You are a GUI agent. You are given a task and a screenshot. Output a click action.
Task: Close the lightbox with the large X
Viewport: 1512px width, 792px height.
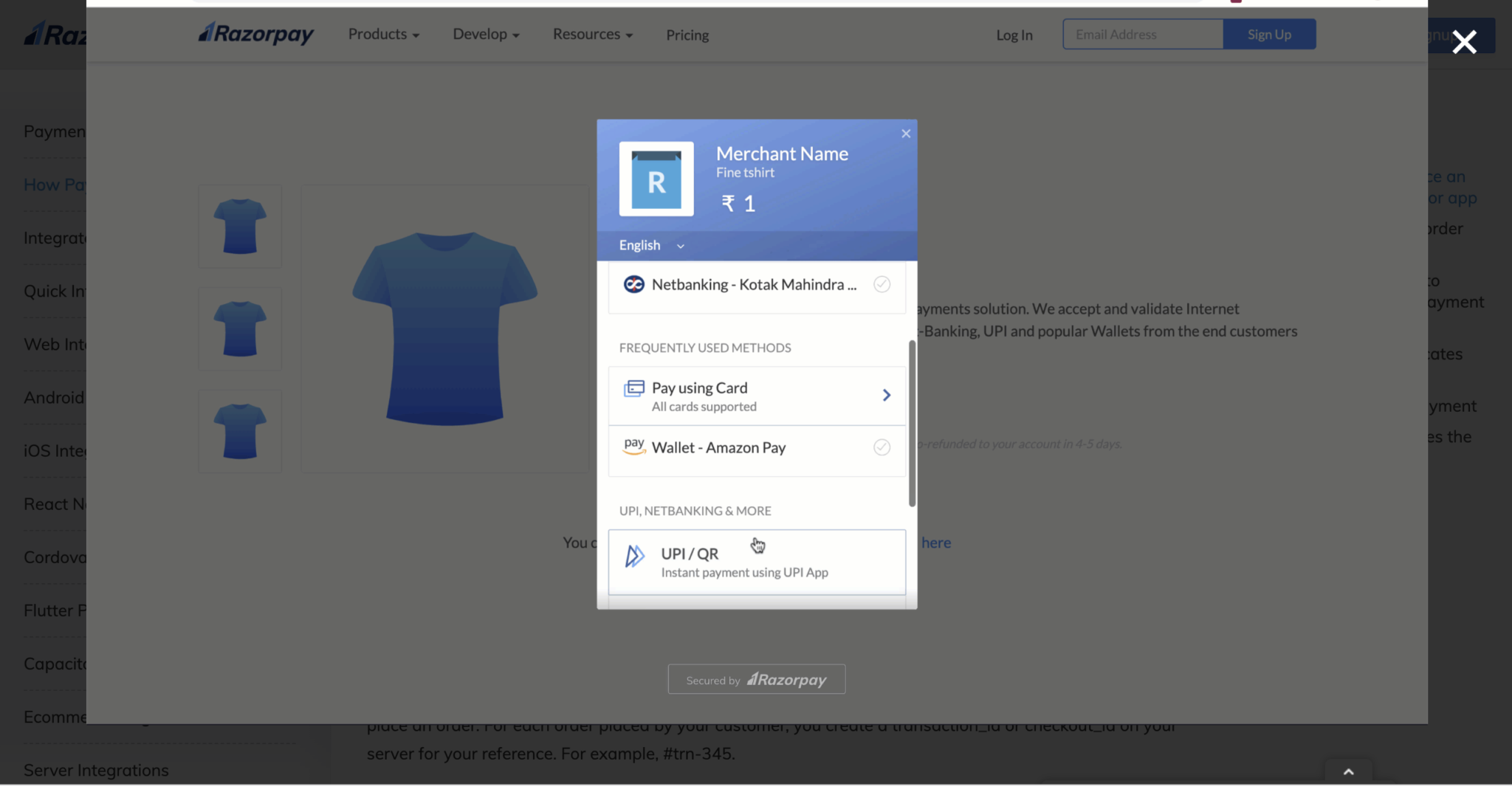[1464, 42]
